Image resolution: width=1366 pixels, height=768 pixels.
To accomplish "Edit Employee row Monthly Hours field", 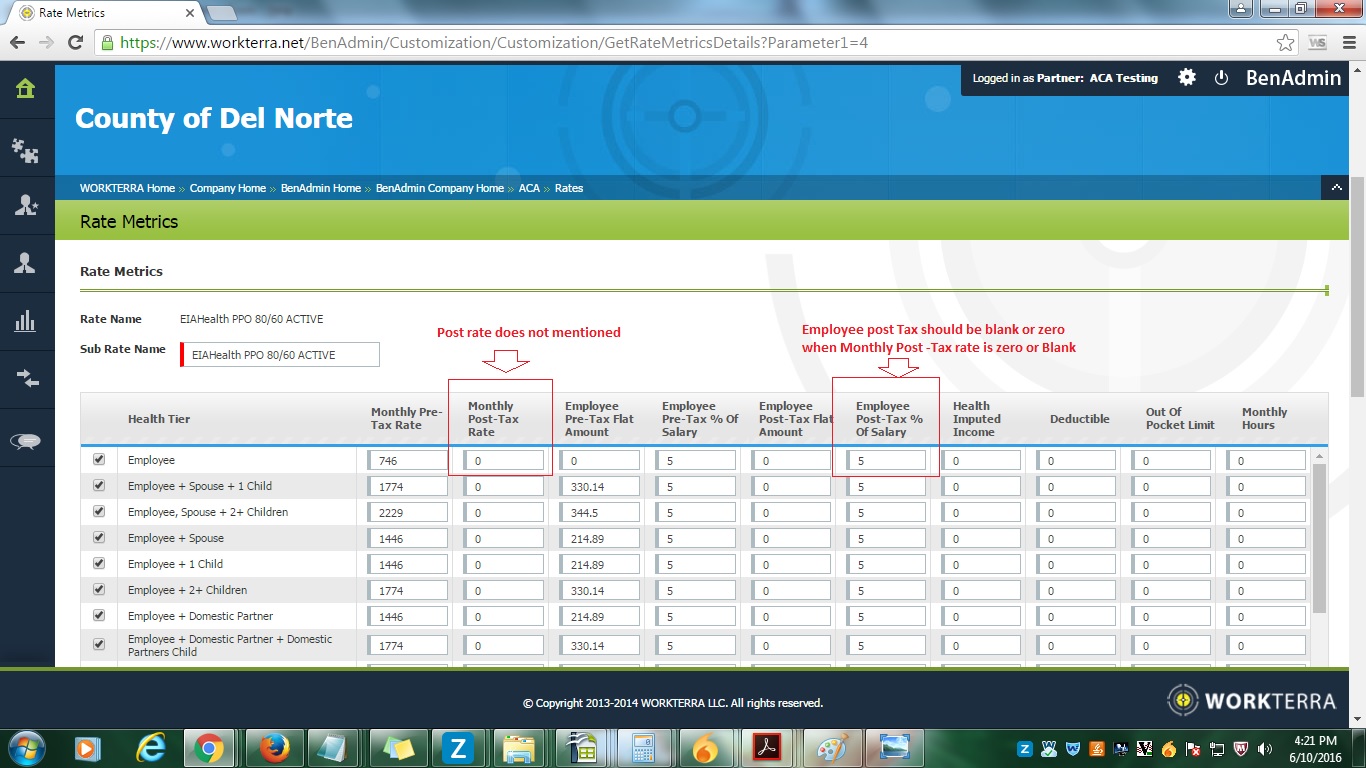I will (x=1267, y=460).
